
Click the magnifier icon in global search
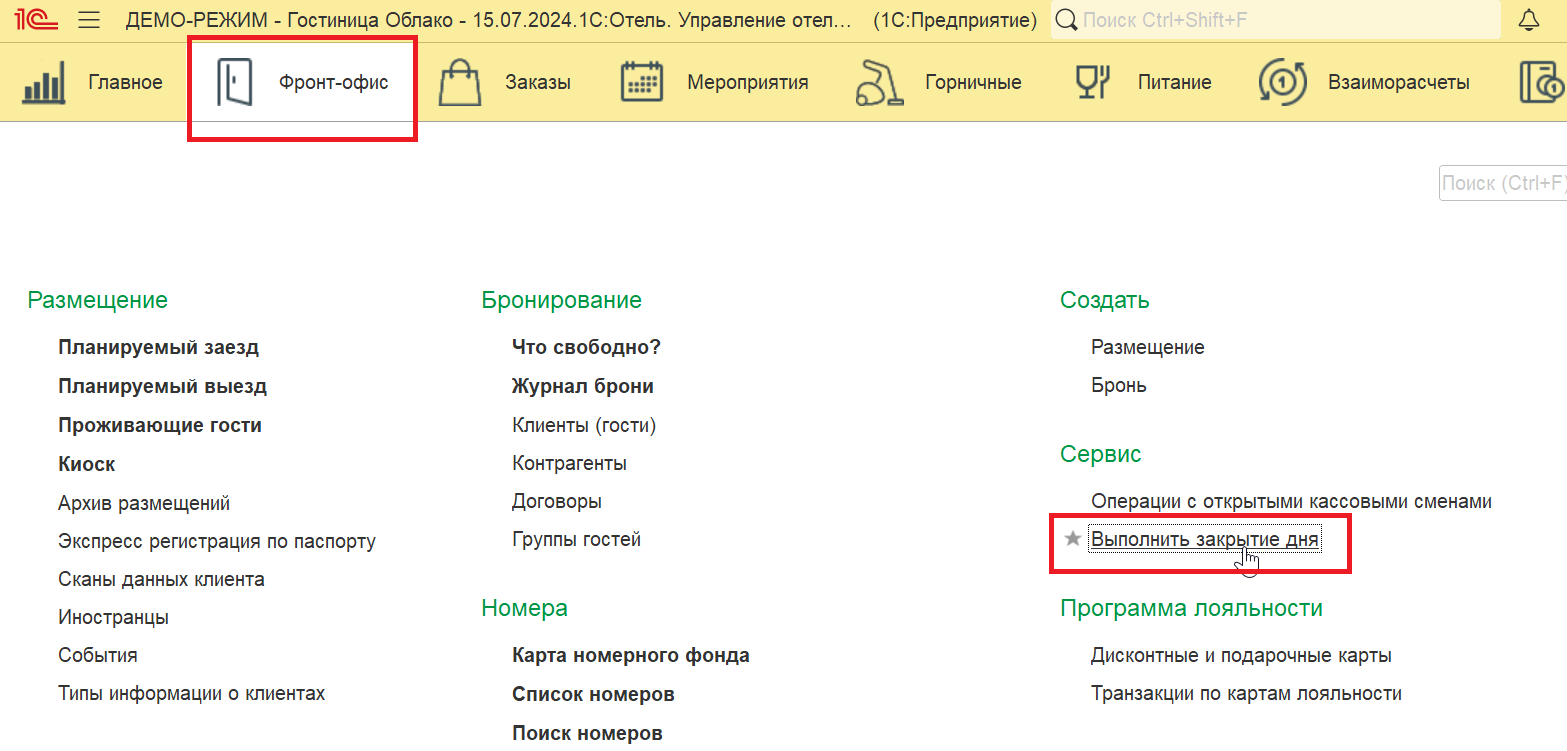point(1067,20)
